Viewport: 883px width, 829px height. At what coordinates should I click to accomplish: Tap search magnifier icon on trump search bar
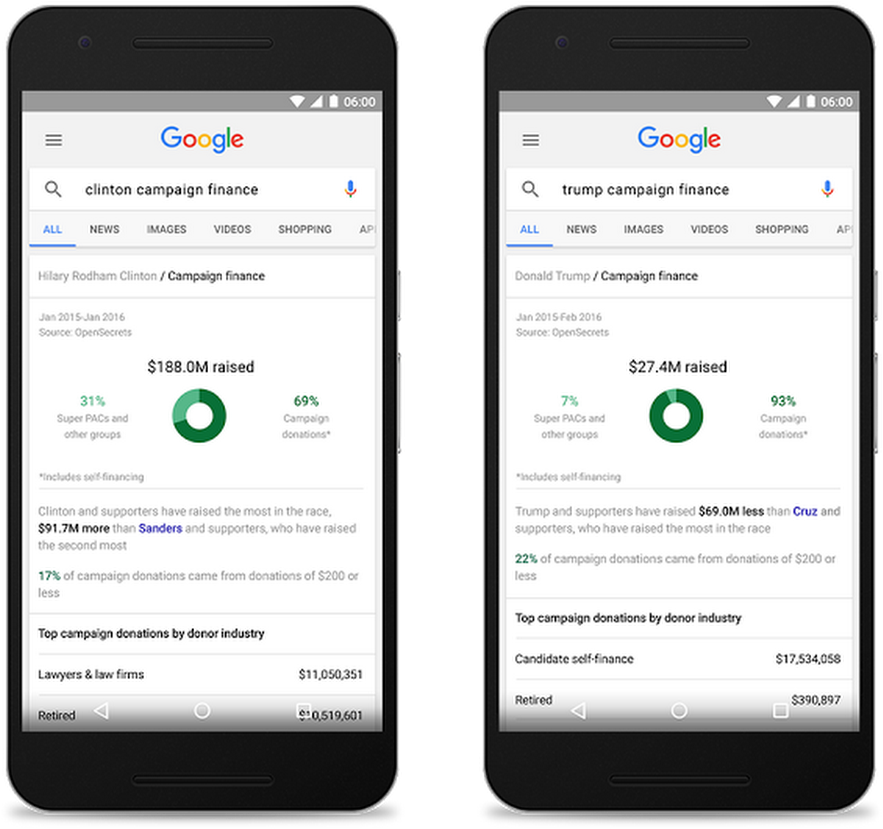(530, 189)
